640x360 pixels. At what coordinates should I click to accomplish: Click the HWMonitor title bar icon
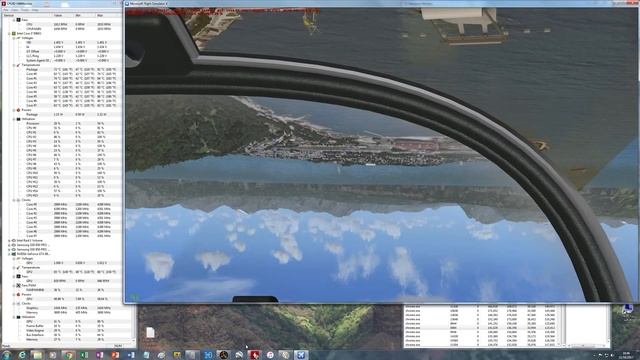4,3
